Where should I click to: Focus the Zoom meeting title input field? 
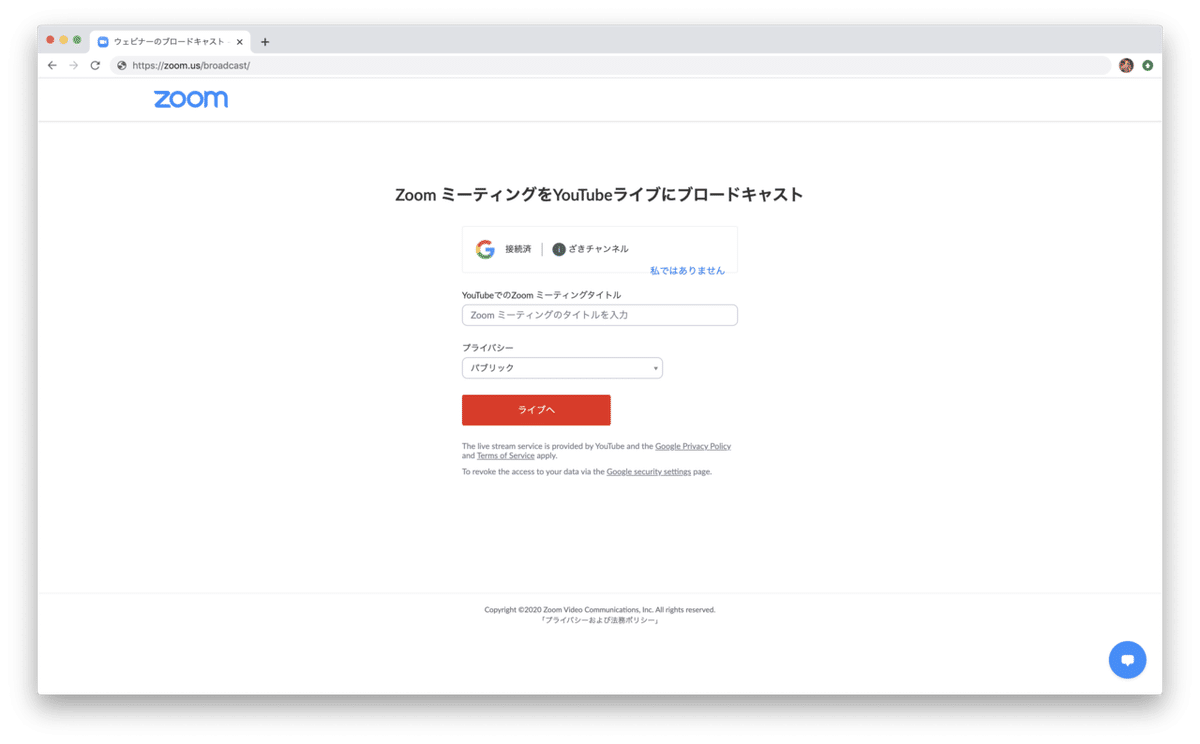point(599,315)
